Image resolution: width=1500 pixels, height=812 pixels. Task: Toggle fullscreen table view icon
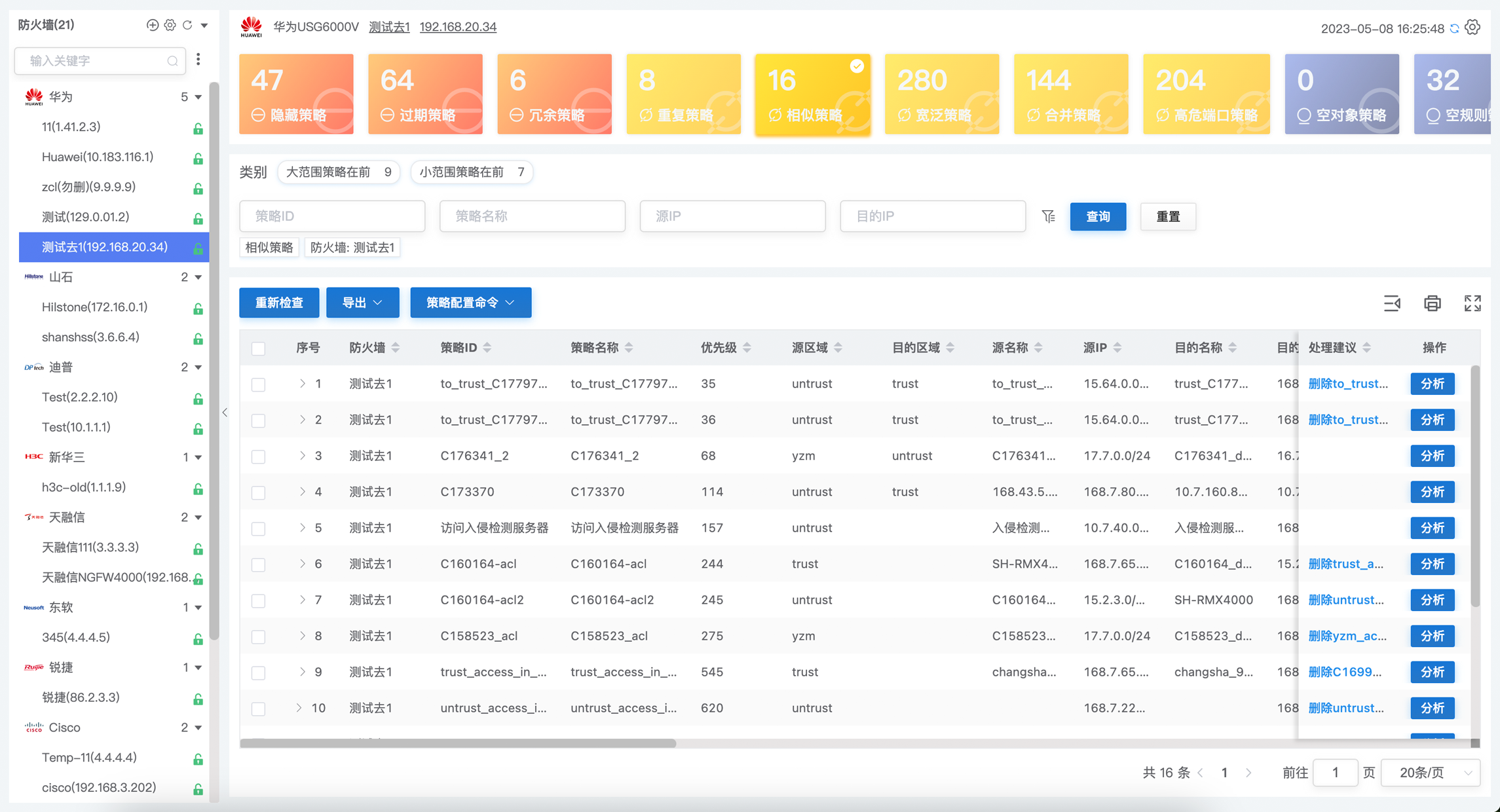[1472, 303]
